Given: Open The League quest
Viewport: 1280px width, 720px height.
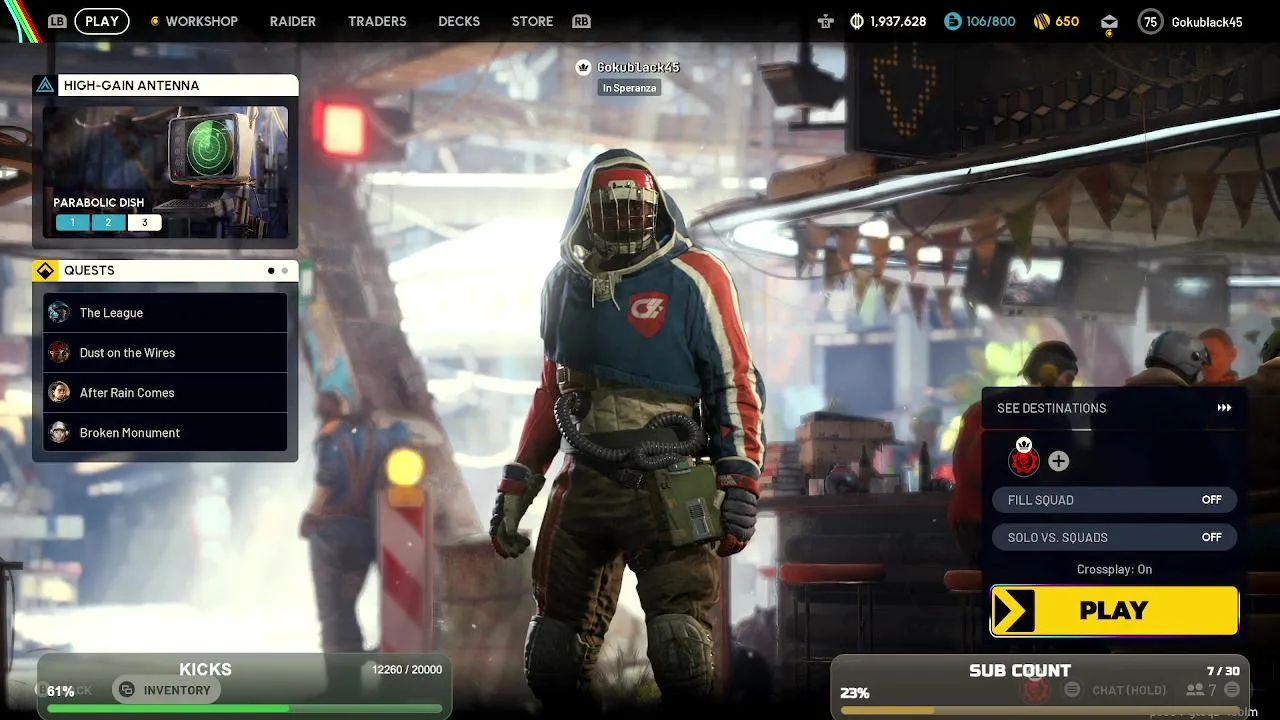Looking at the screenshot, I should pyautogui.click(x=165, y=313).
